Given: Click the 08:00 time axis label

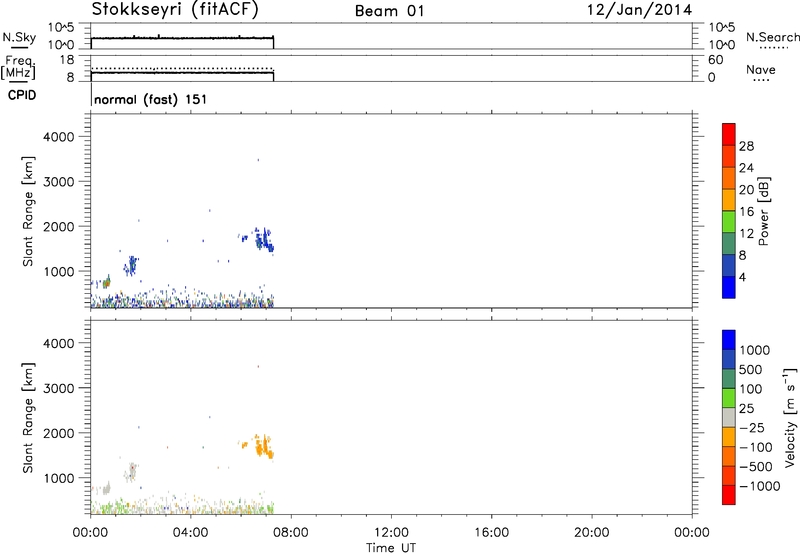Looking at the screenshot, I should [x=291, y=533].
